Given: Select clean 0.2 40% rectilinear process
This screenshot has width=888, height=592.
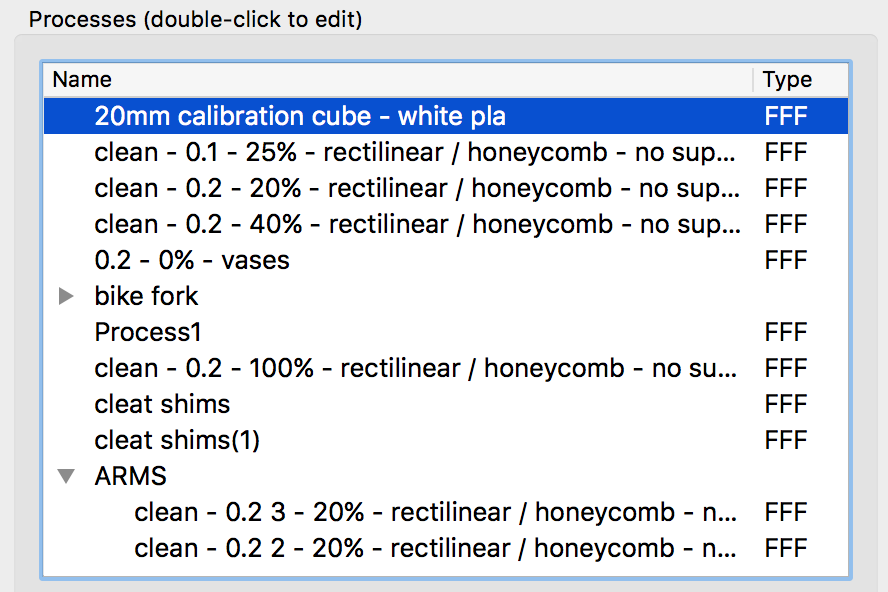Looking at the screenshot, I should [x=446, y=224].
